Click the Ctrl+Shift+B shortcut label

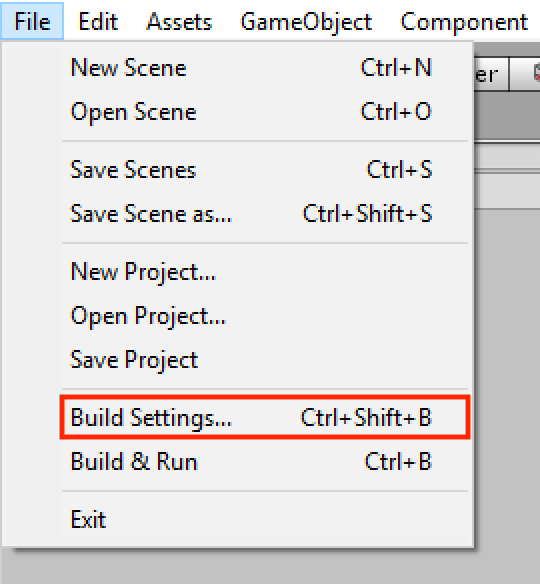[x=366, y=417]
